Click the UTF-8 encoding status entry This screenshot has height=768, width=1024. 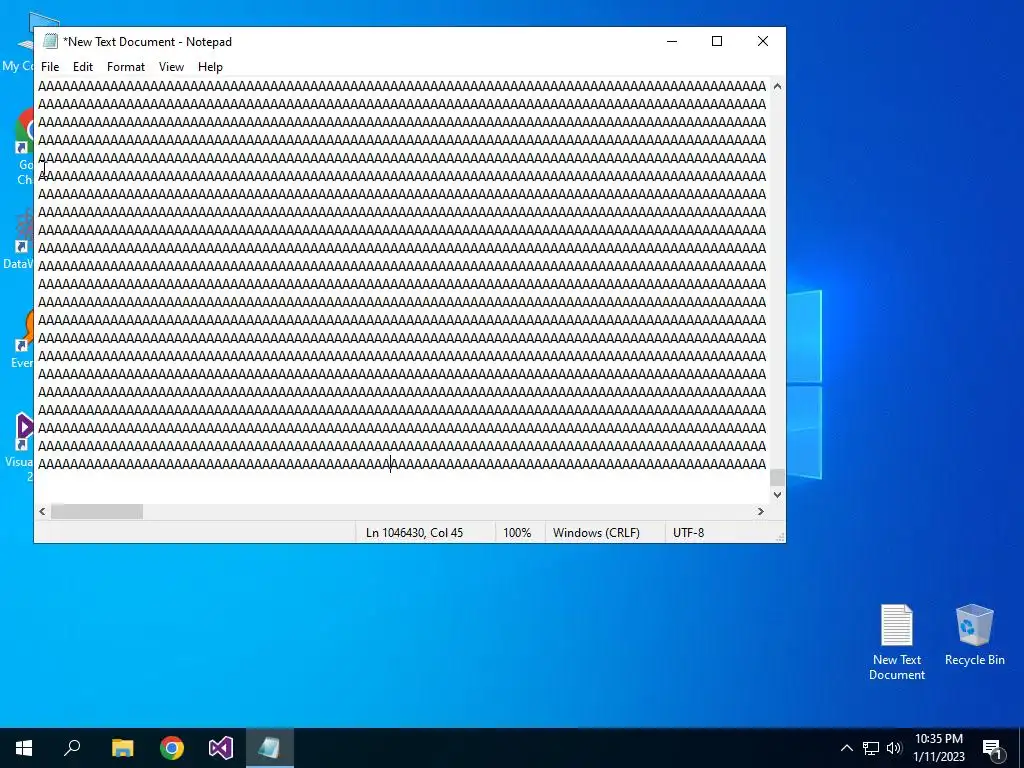pos(688,533)
